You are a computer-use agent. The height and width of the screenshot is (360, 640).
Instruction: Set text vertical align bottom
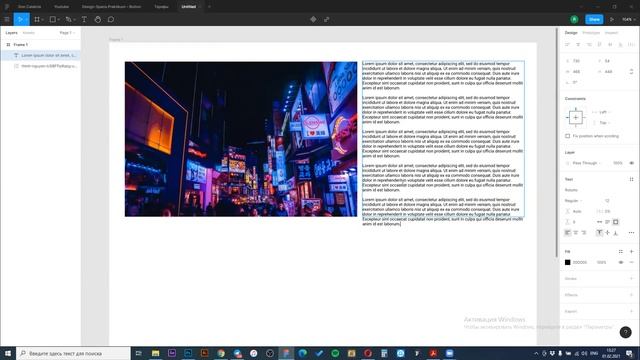point(616,233)
